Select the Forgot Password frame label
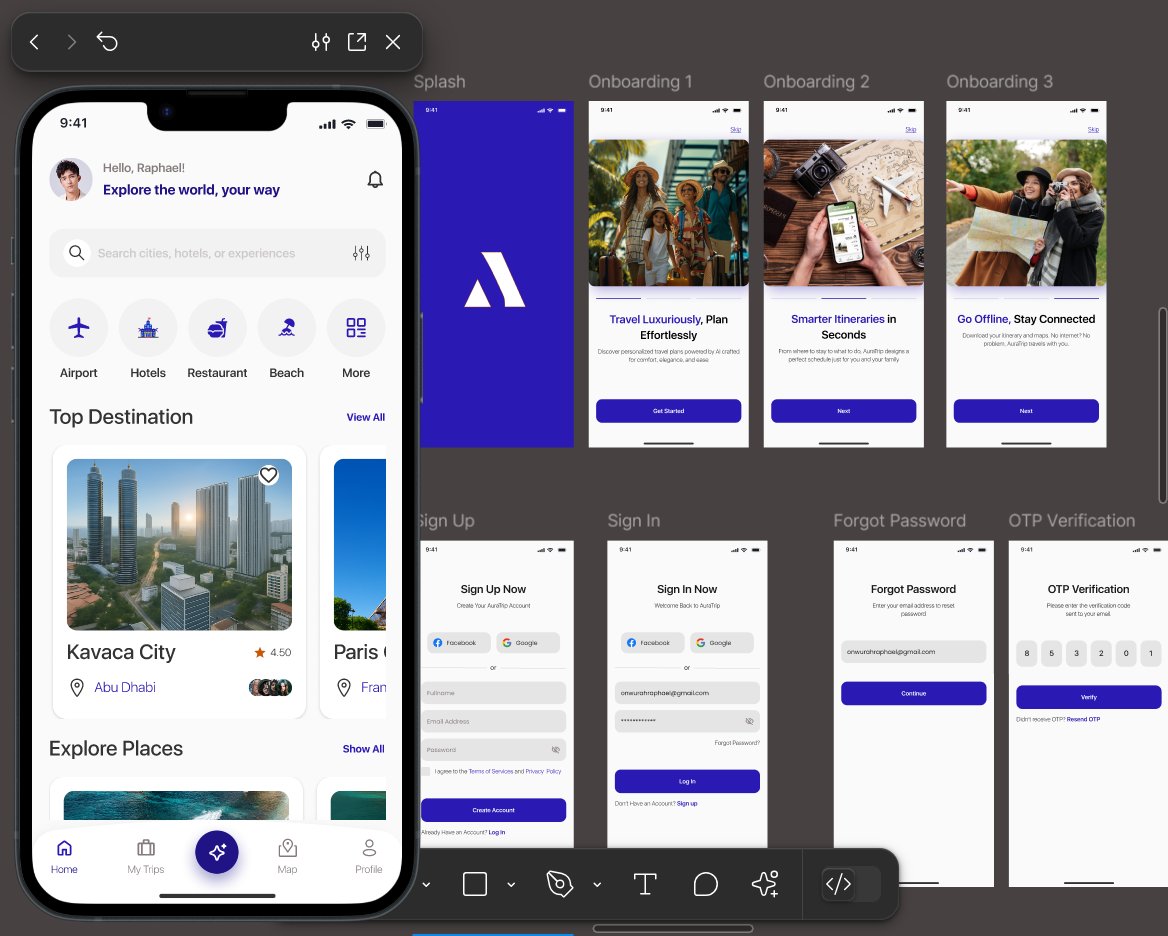1168x936 pixels. click(900, 520)
